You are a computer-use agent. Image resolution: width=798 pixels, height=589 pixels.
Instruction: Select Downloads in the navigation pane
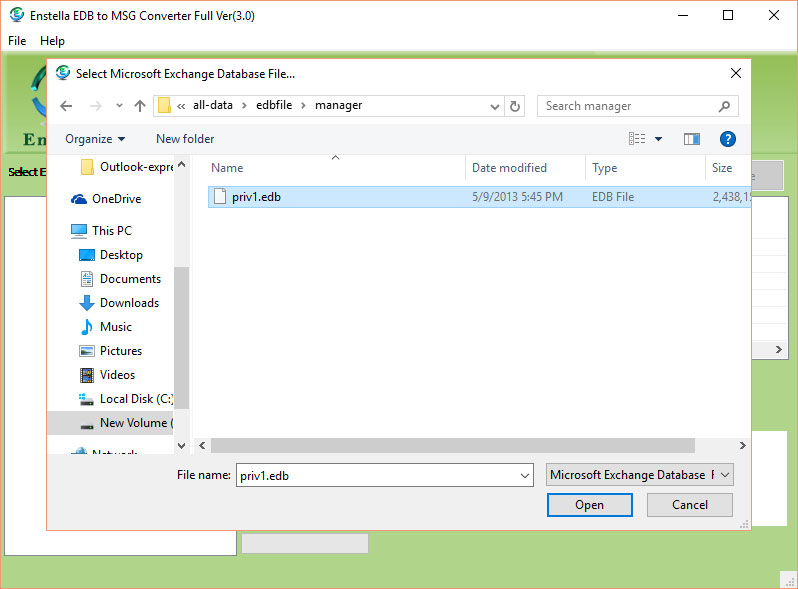[129, 303]
